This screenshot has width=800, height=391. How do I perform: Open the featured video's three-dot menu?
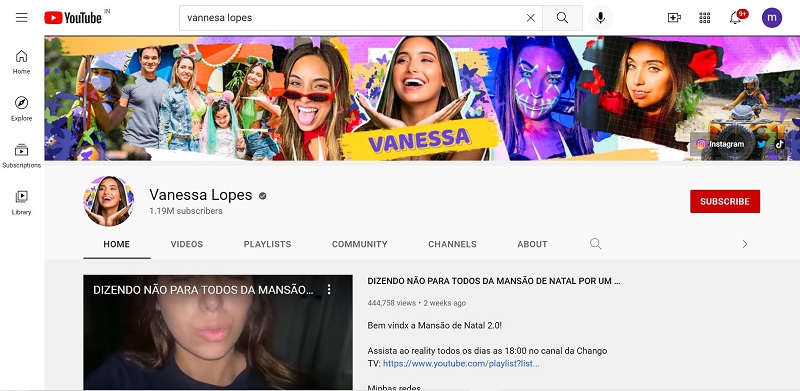329,290
